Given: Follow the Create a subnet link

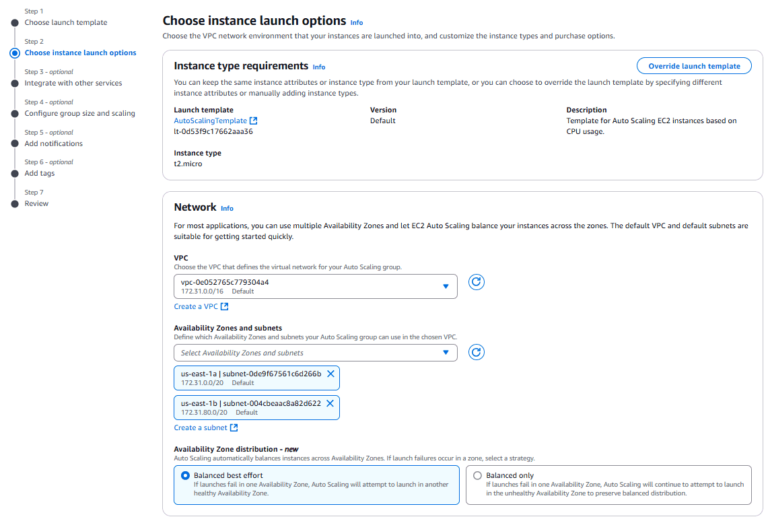Looking at the screenshot, I should pos(200,427).
